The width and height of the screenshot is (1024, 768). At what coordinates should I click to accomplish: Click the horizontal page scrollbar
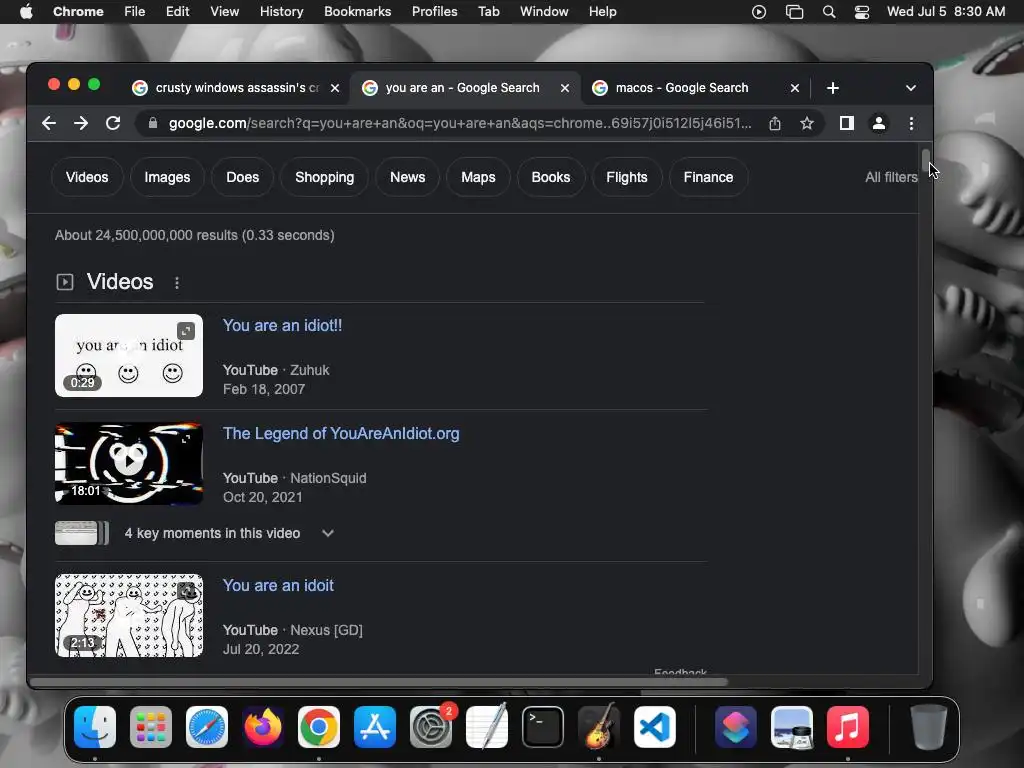379,682
